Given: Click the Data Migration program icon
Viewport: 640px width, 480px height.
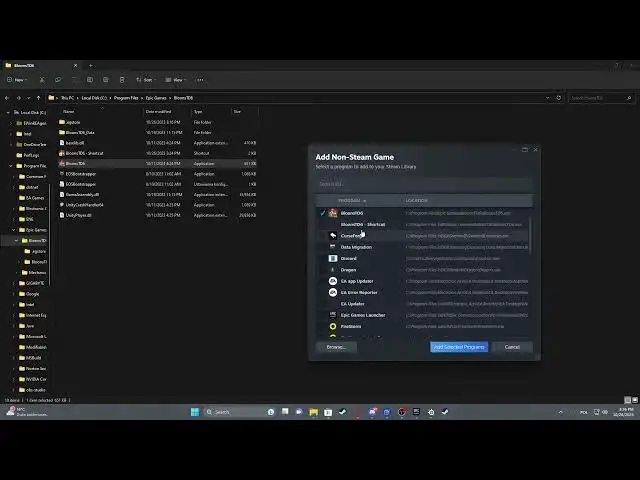Looking at the screenshot, I should pos(331,247).
